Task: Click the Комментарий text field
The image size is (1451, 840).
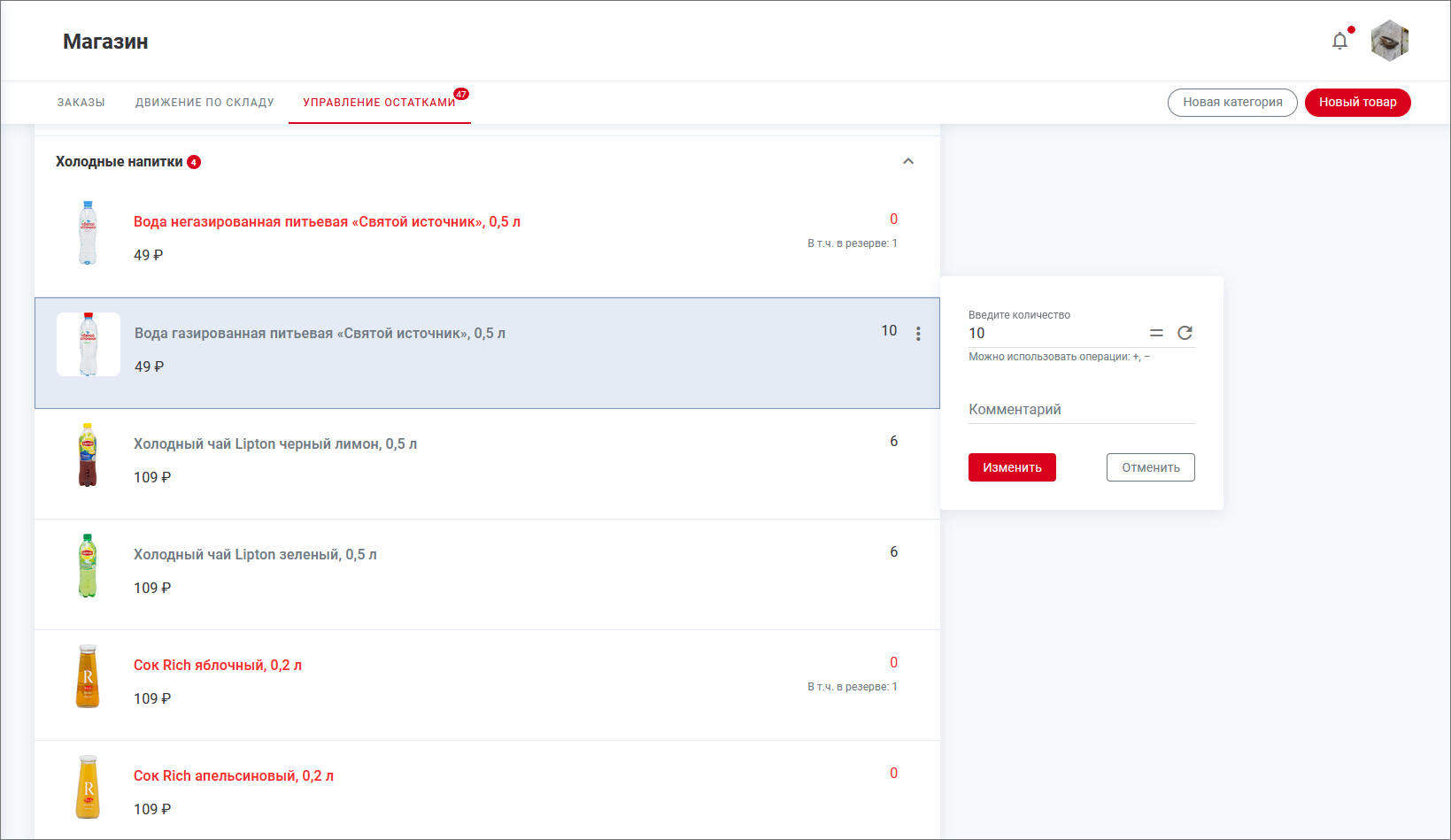Action: coord(1081,410)
